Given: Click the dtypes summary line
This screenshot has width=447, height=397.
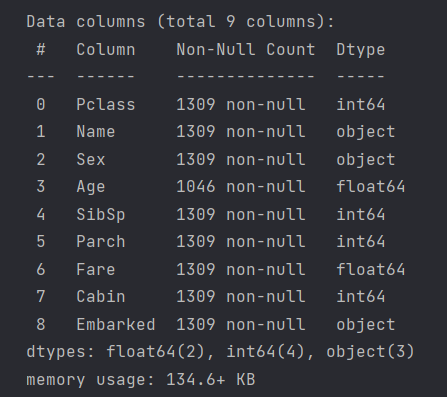Looking at the screenshot, I should click(220, 352).
